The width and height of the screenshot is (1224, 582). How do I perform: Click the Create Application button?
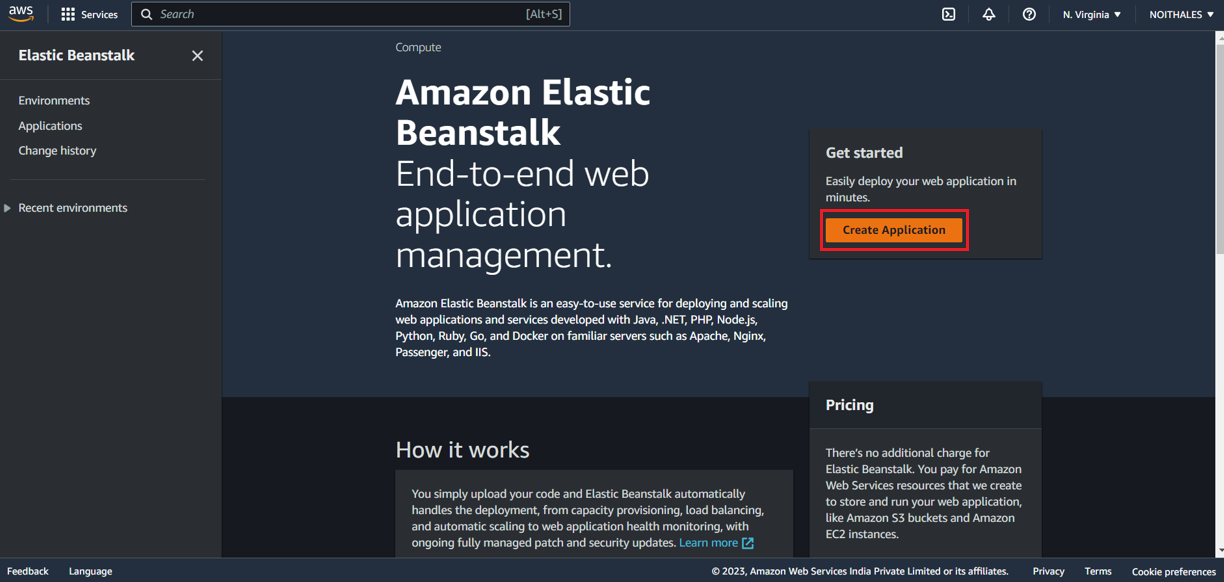click(893, 229)
